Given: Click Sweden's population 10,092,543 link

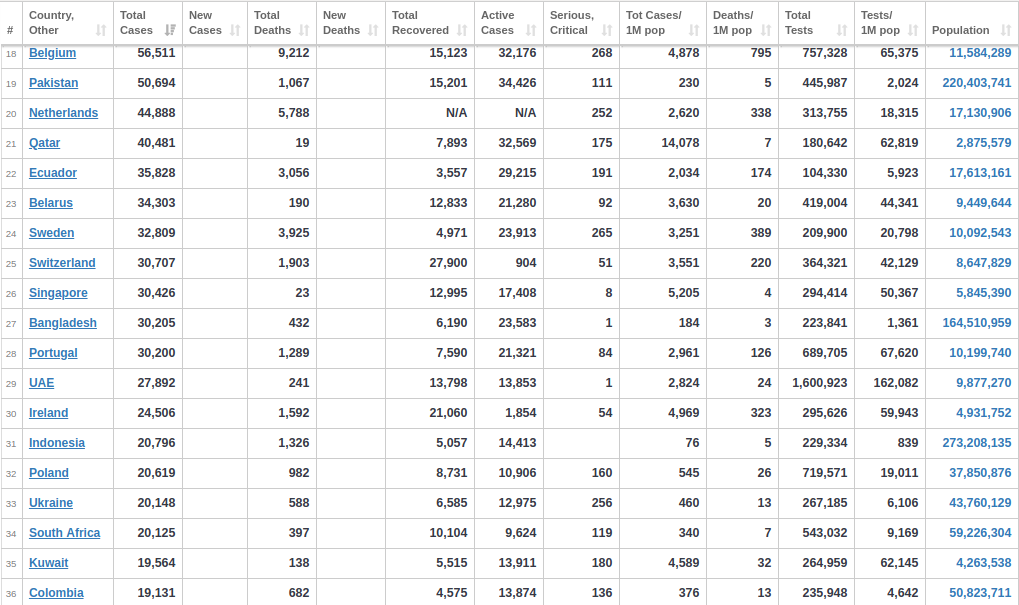Looking at the screenshot, I should pyautogui.click(x=980, y=233).
